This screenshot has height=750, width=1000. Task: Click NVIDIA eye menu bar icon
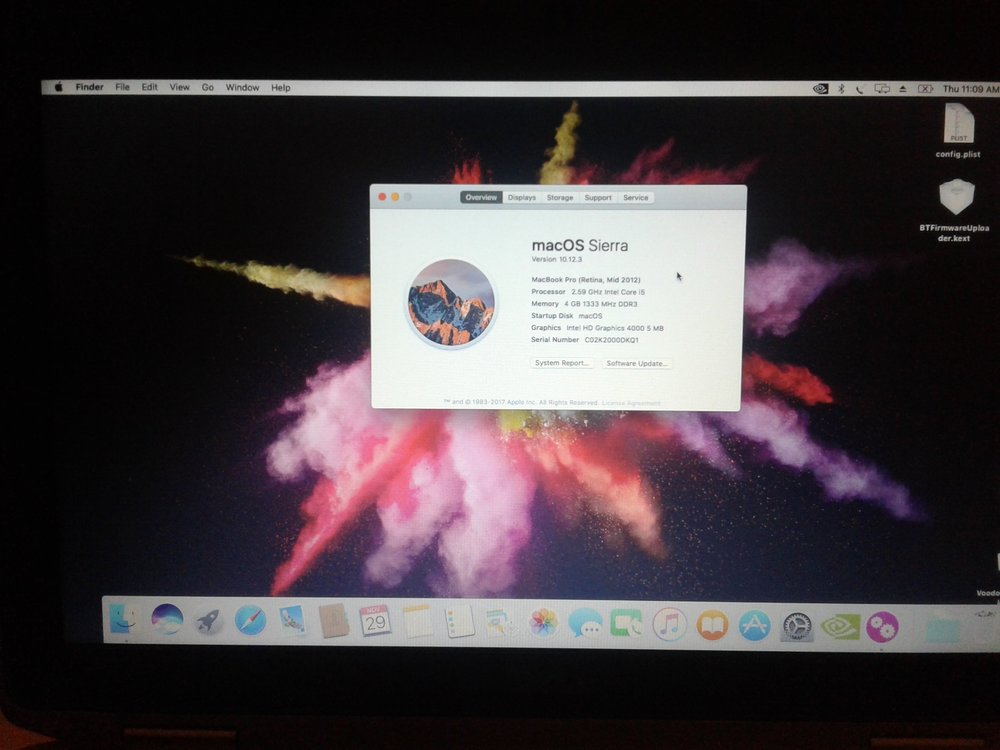[x=821, y=89]
